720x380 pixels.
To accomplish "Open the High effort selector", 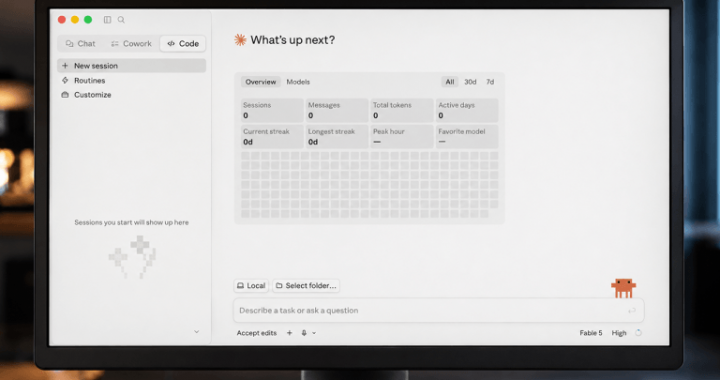I will 619,333.
